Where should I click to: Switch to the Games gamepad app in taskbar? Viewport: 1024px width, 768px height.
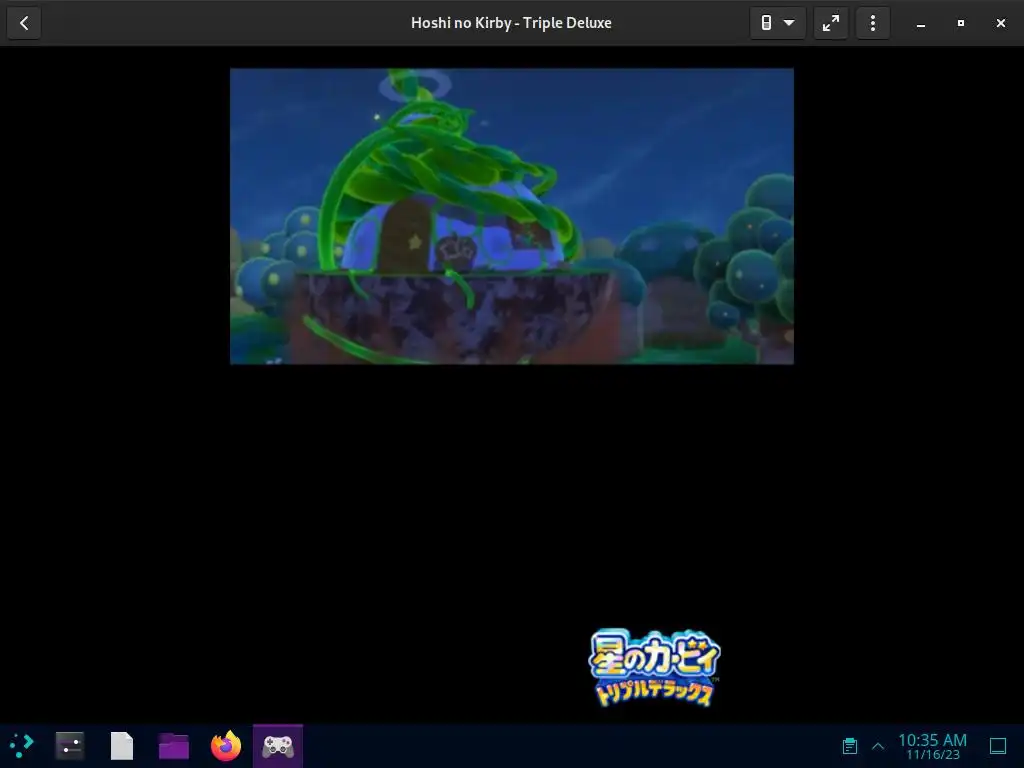point(278,746)
